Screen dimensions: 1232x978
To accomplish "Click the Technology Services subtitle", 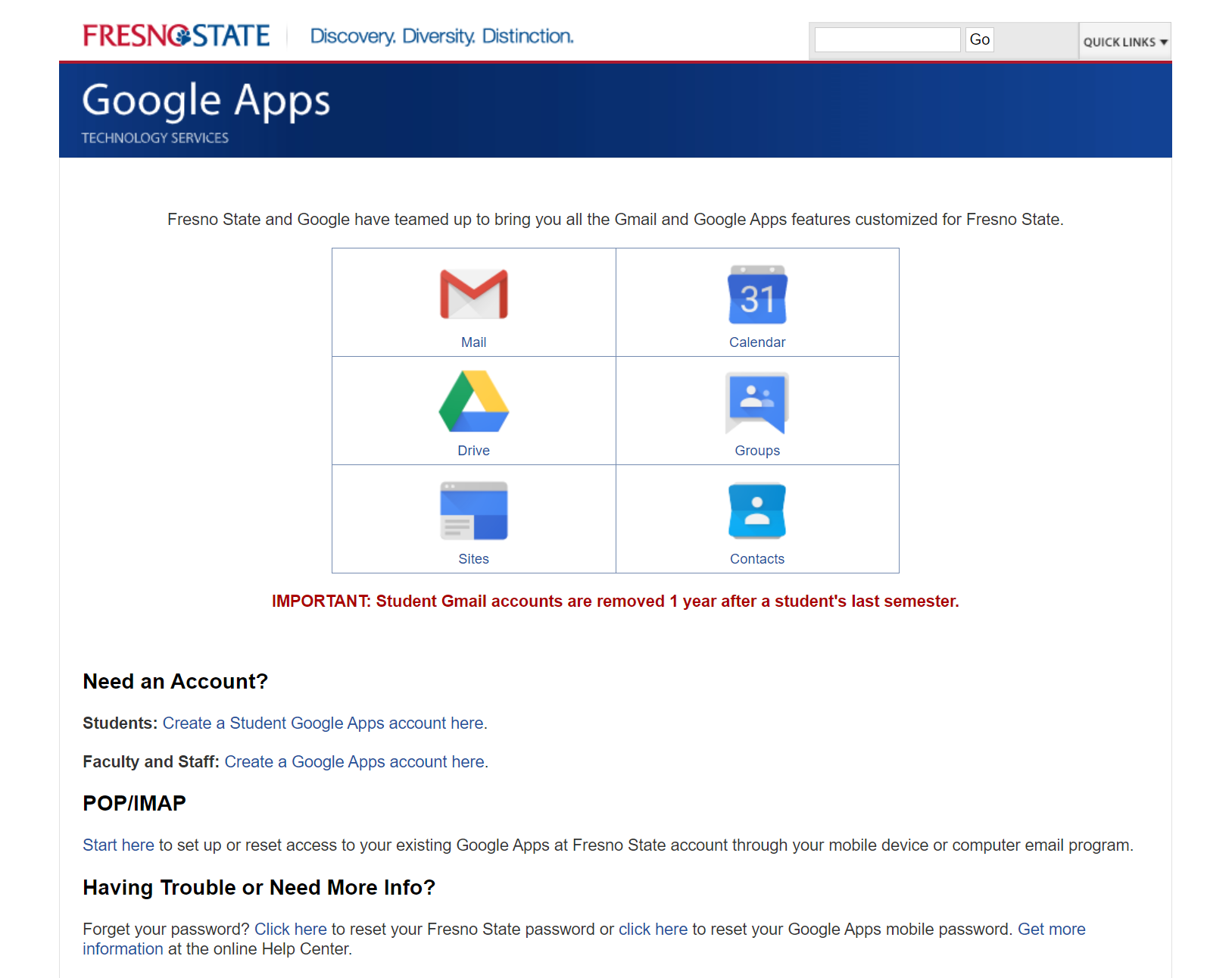I will tap(155, 138).
